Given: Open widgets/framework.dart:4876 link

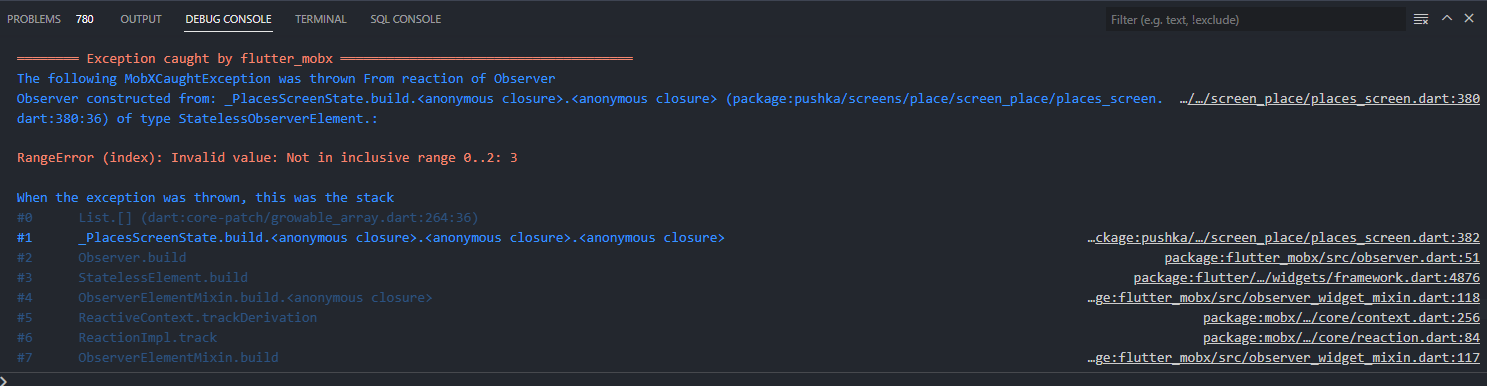Looking at the screenshot, I should pos(1307,278).
